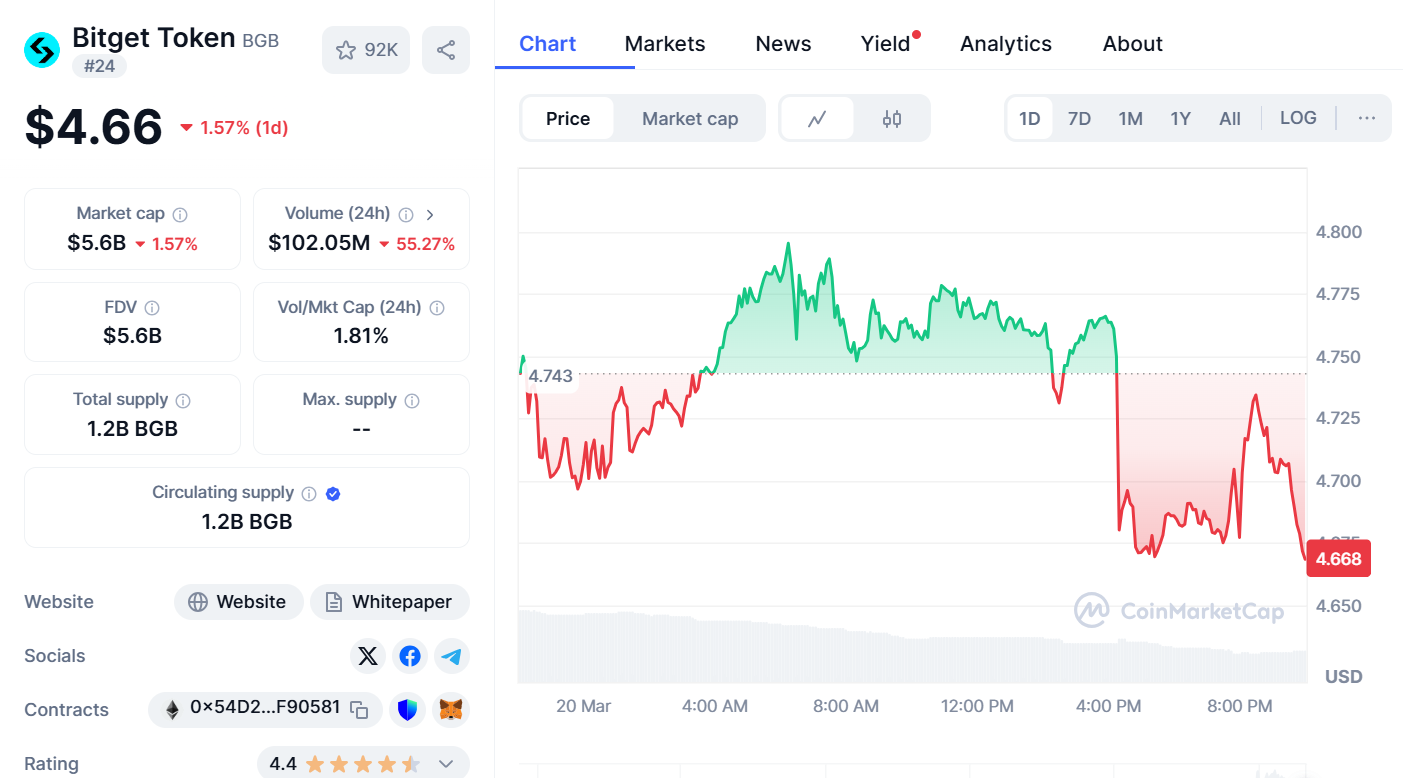Expand the Rating details chevron
The height and width of the screenshot is (778, 1403).
(445, 763)
